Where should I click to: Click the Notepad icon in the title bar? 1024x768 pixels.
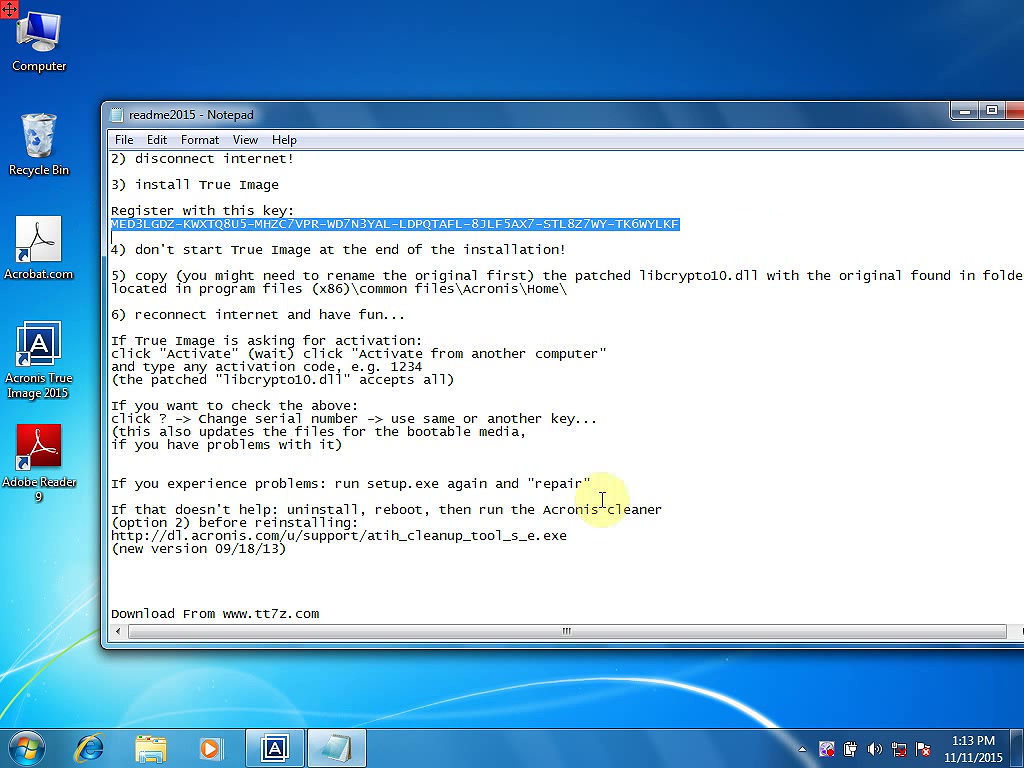click(117, 115)
